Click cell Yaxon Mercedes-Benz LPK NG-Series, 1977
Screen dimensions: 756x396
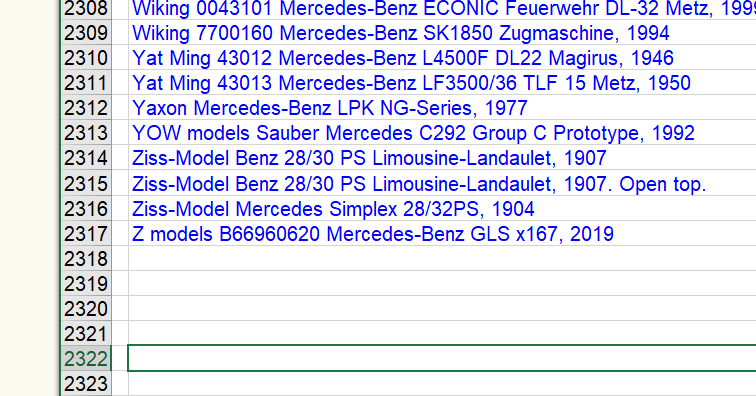[x=442, y=108]
